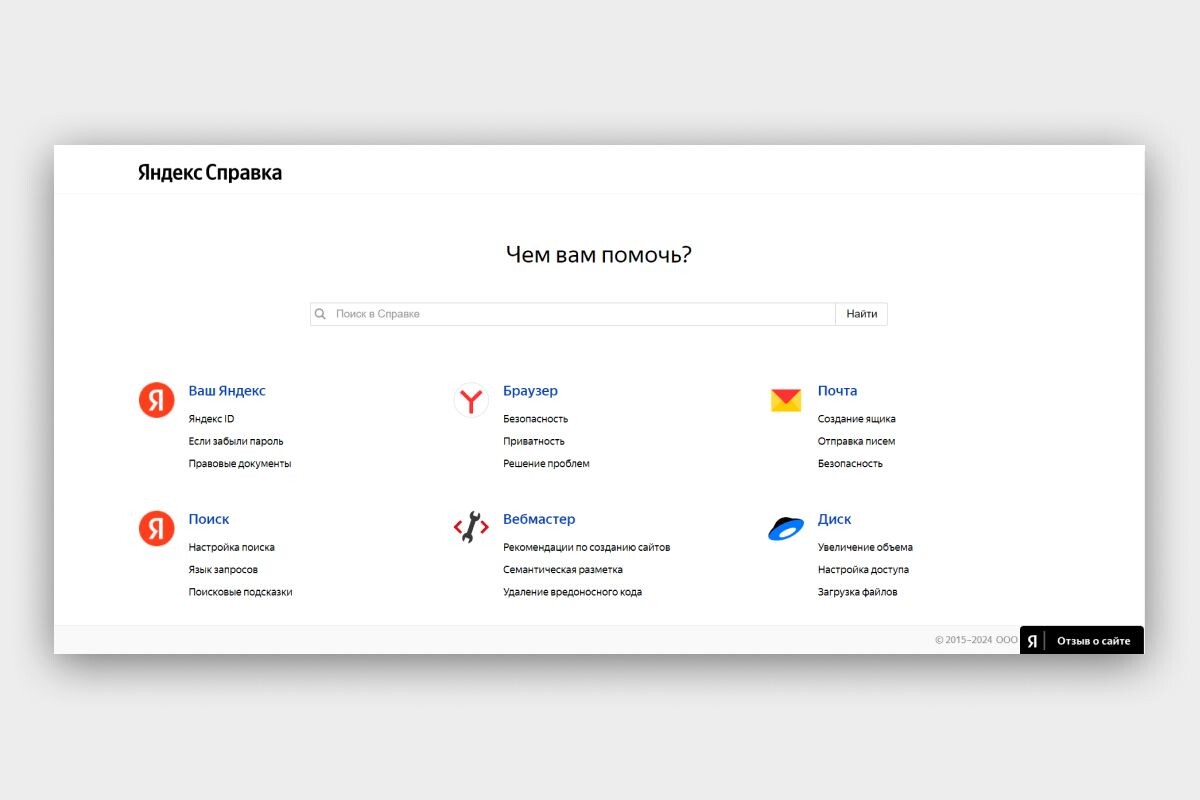Screen dimensions: 1200x800
Task: Open the Увеличение объема link
Action: (865, 548)
